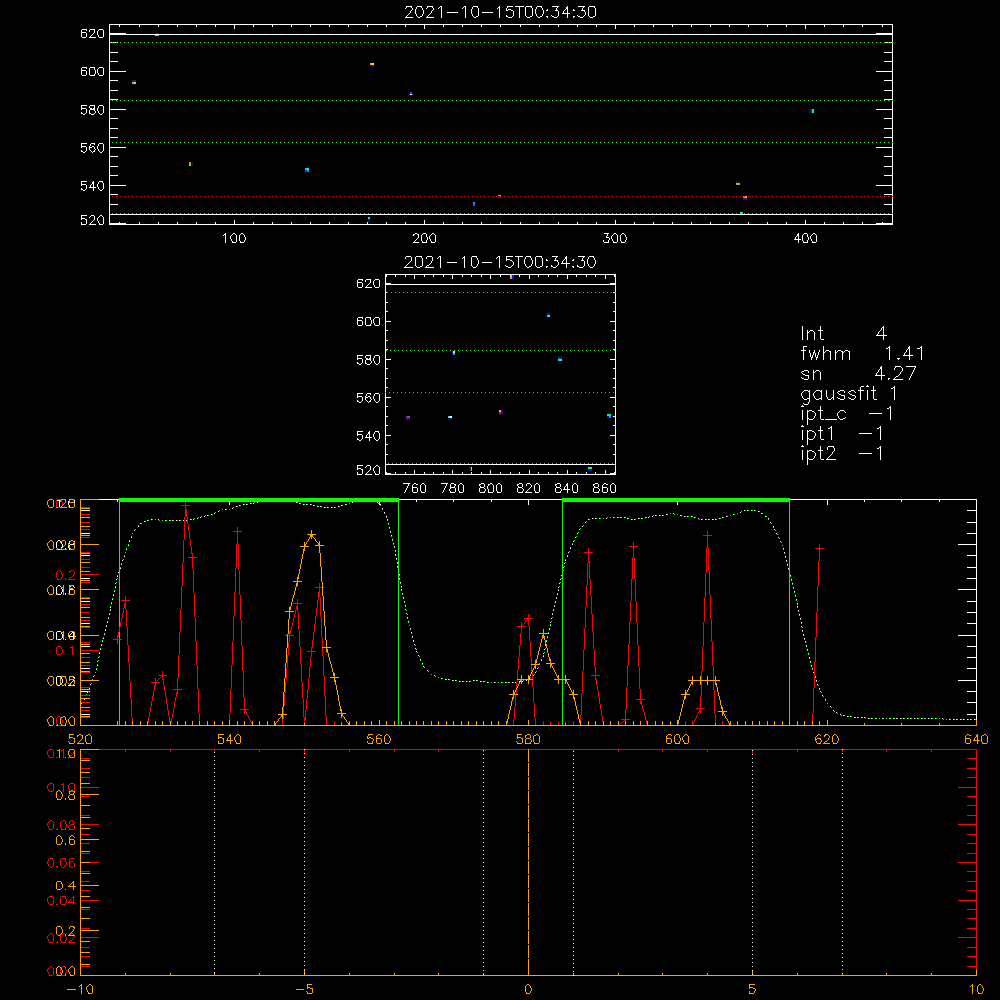Pick the positive 5 label on bottom axis
Viewport: 1000px width, 1000px height.
[x=753, y=989]
